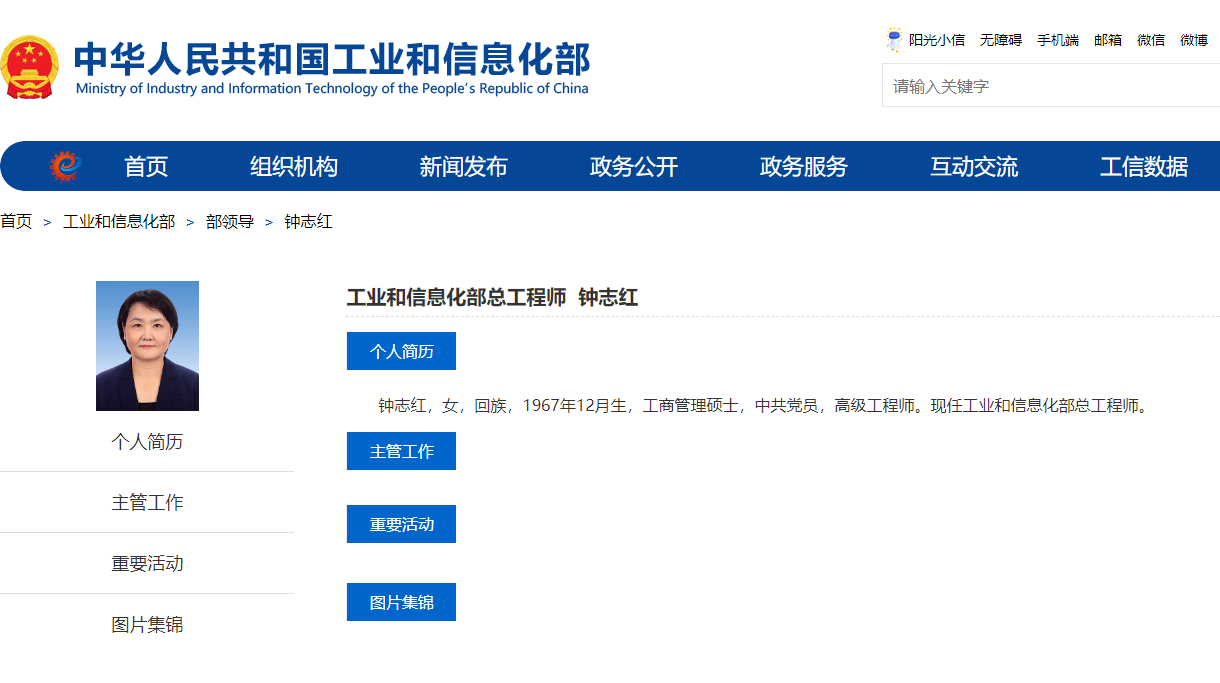Select 图片集锦 in the left sidebar
1220x683 pixels.
point(147,625)
